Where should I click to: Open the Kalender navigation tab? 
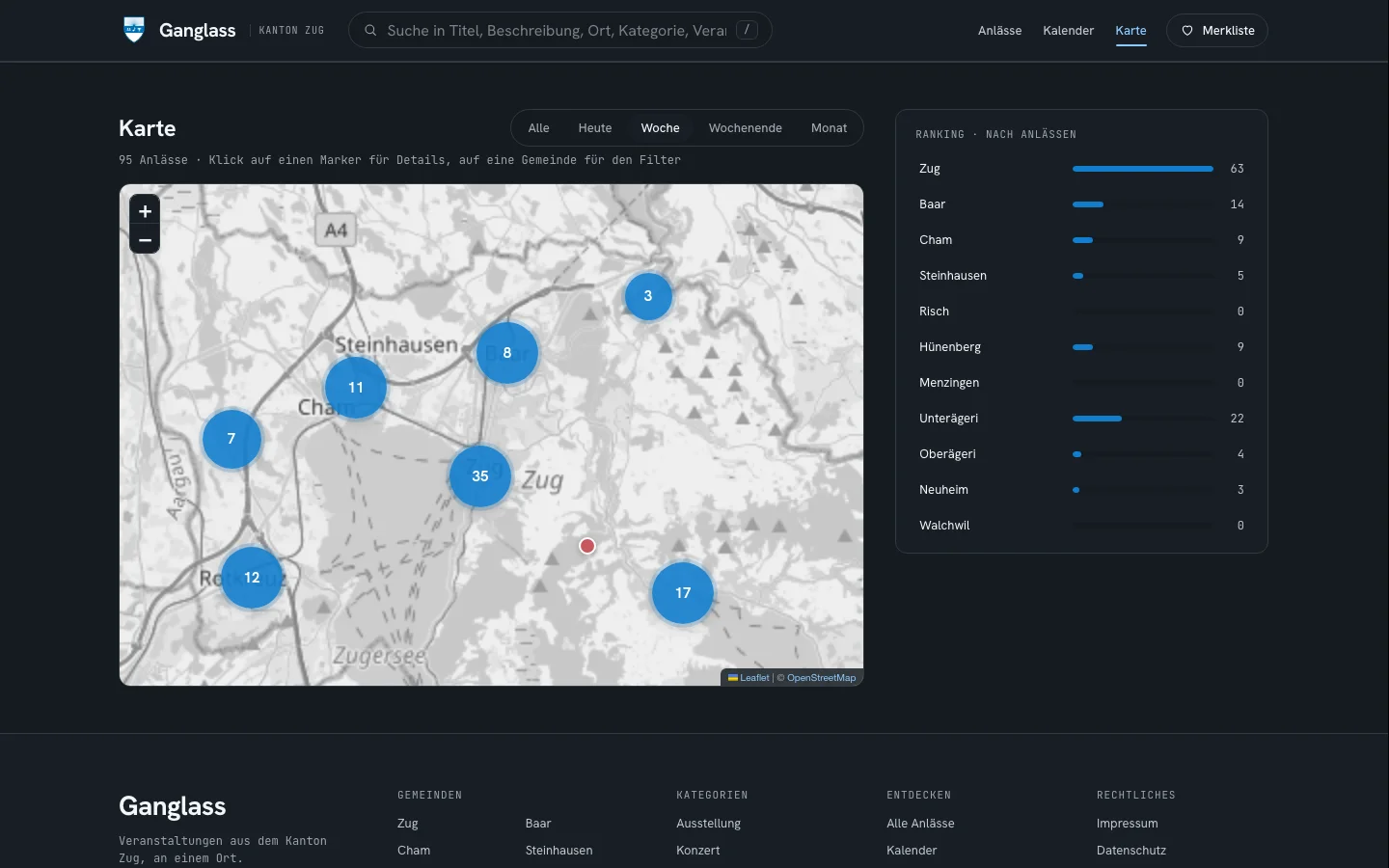coord(1069,31)
